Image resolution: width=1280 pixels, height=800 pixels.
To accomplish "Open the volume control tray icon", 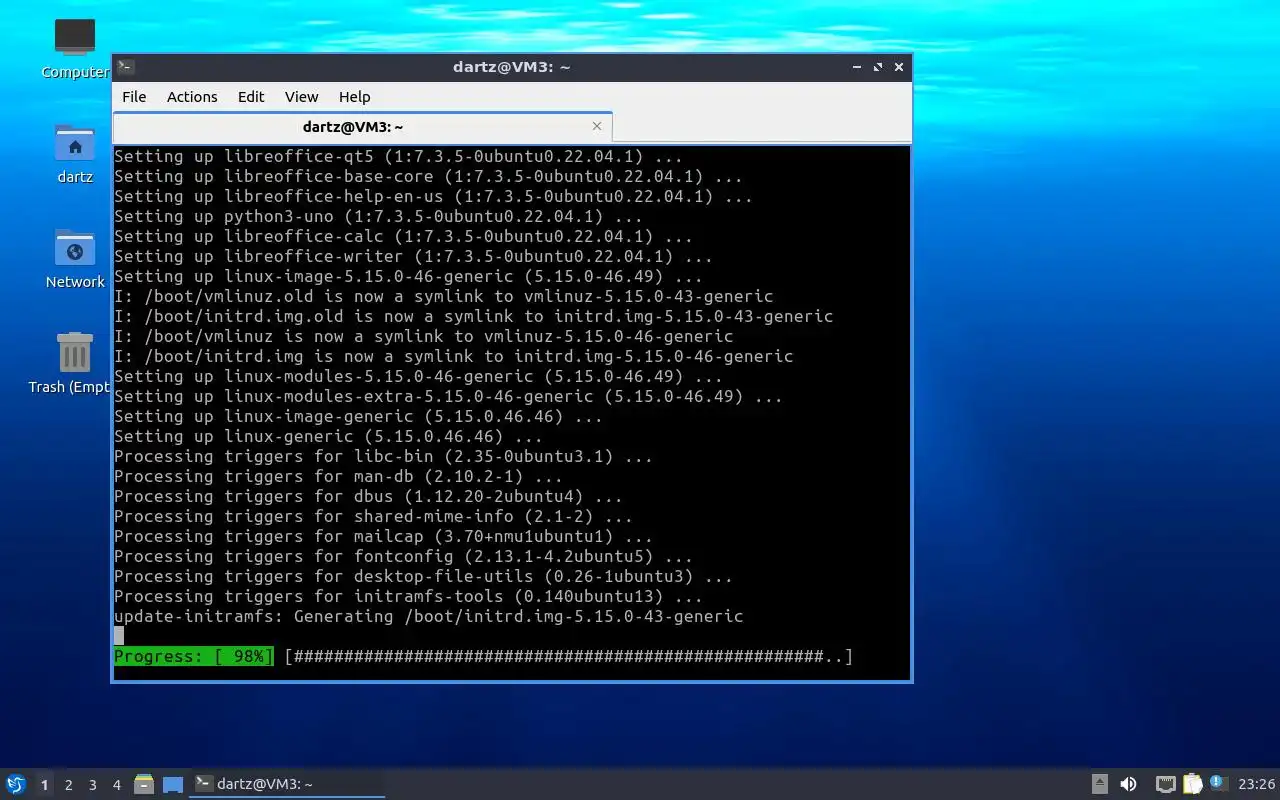I will click(x=1128, y=784).
